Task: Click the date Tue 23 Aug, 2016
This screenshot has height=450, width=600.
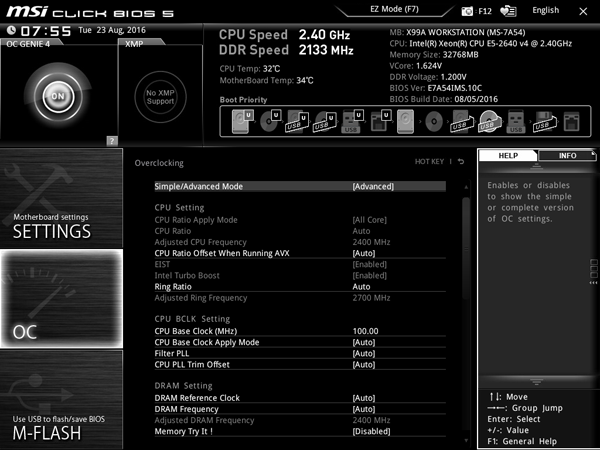Action: (112, 30)
